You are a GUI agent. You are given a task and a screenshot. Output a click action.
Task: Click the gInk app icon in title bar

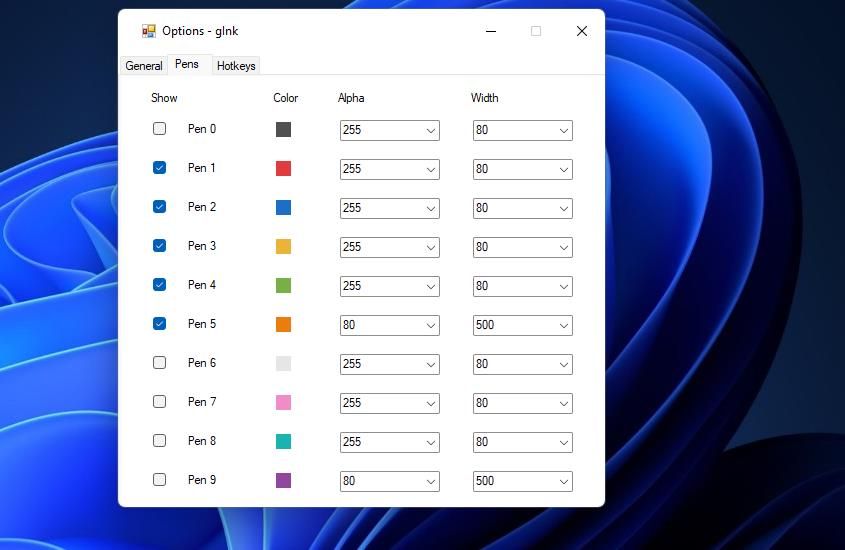pyautogui.click(x=149, y=31)
